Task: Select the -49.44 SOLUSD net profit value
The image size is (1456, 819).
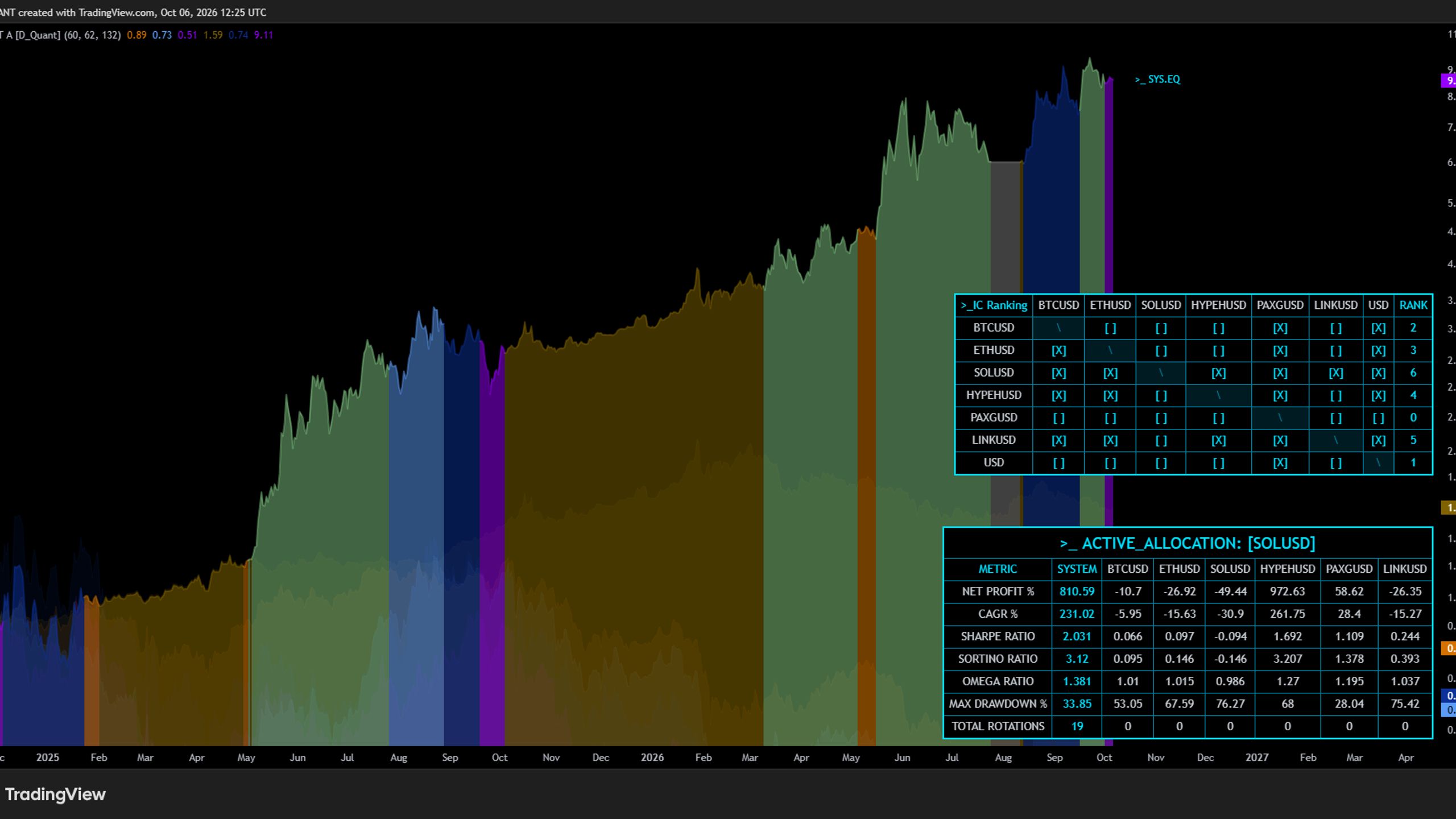Action: (x=1230, y=591)
